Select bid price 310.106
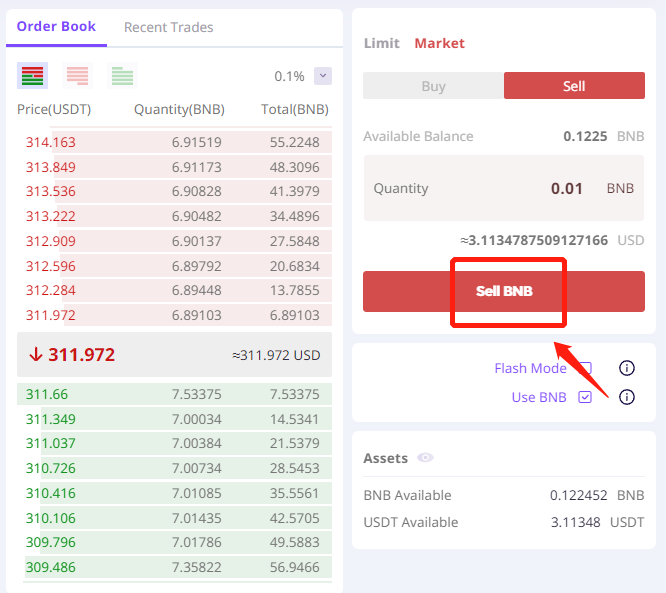This screenshot has height=593, width=666. [51, 518]
